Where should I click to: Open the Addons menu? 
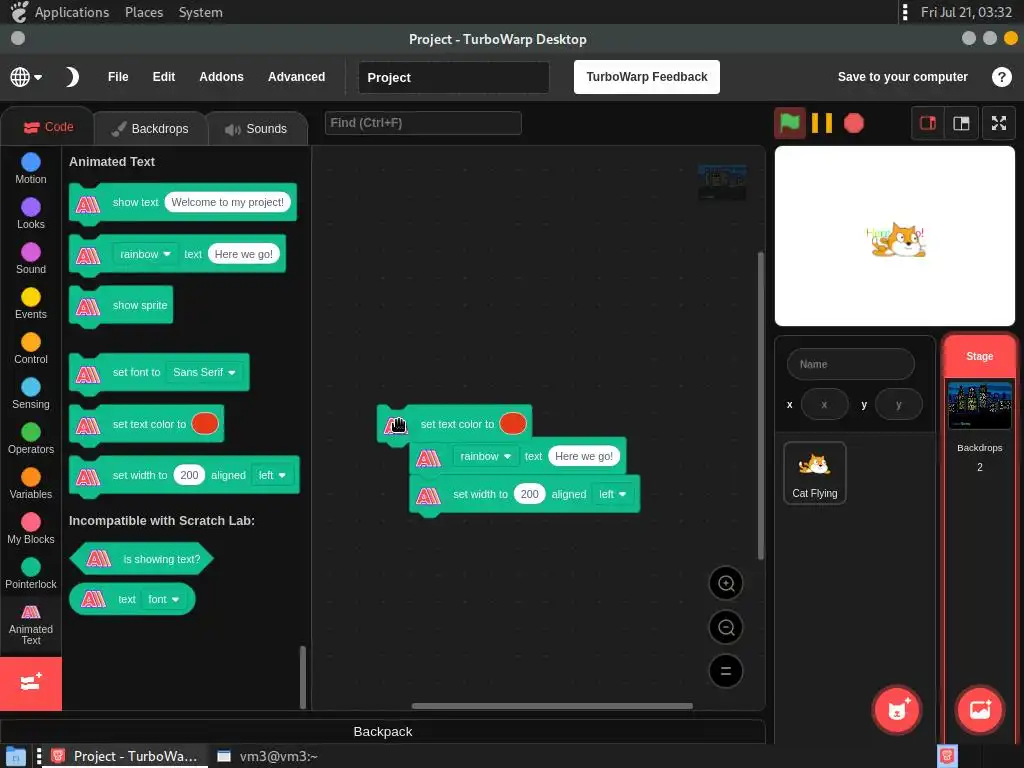click(221, 77)
